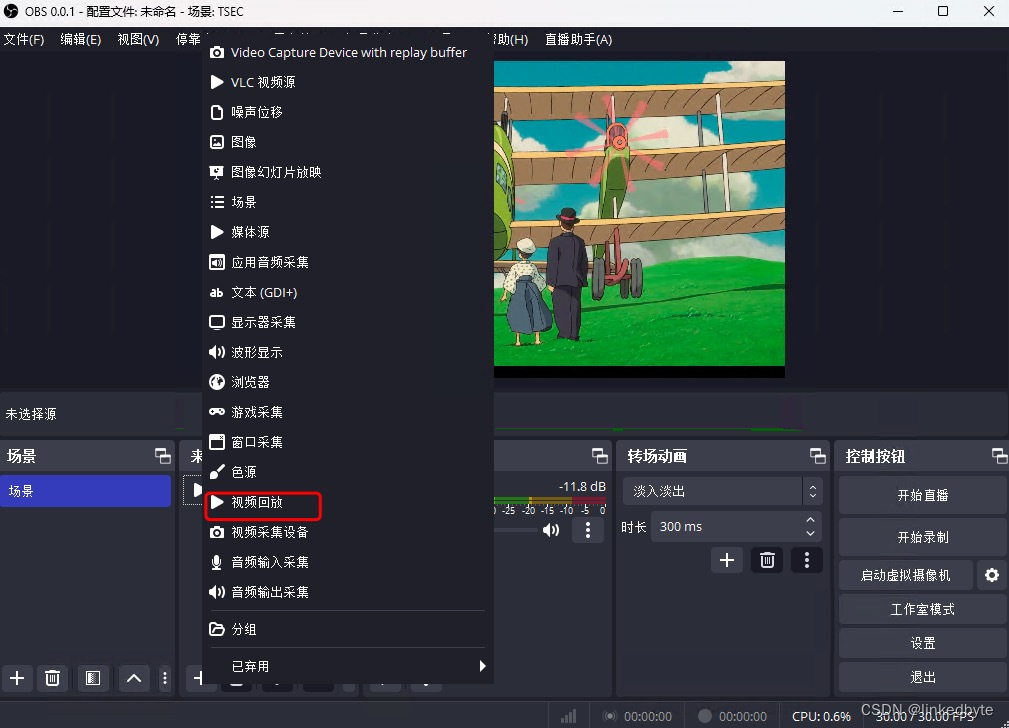The height and width of the screenshot is (728, 1009).
Task: Click the 显示器采集 monitor icon
Action: pyautogui.click(x=217, y=322)
